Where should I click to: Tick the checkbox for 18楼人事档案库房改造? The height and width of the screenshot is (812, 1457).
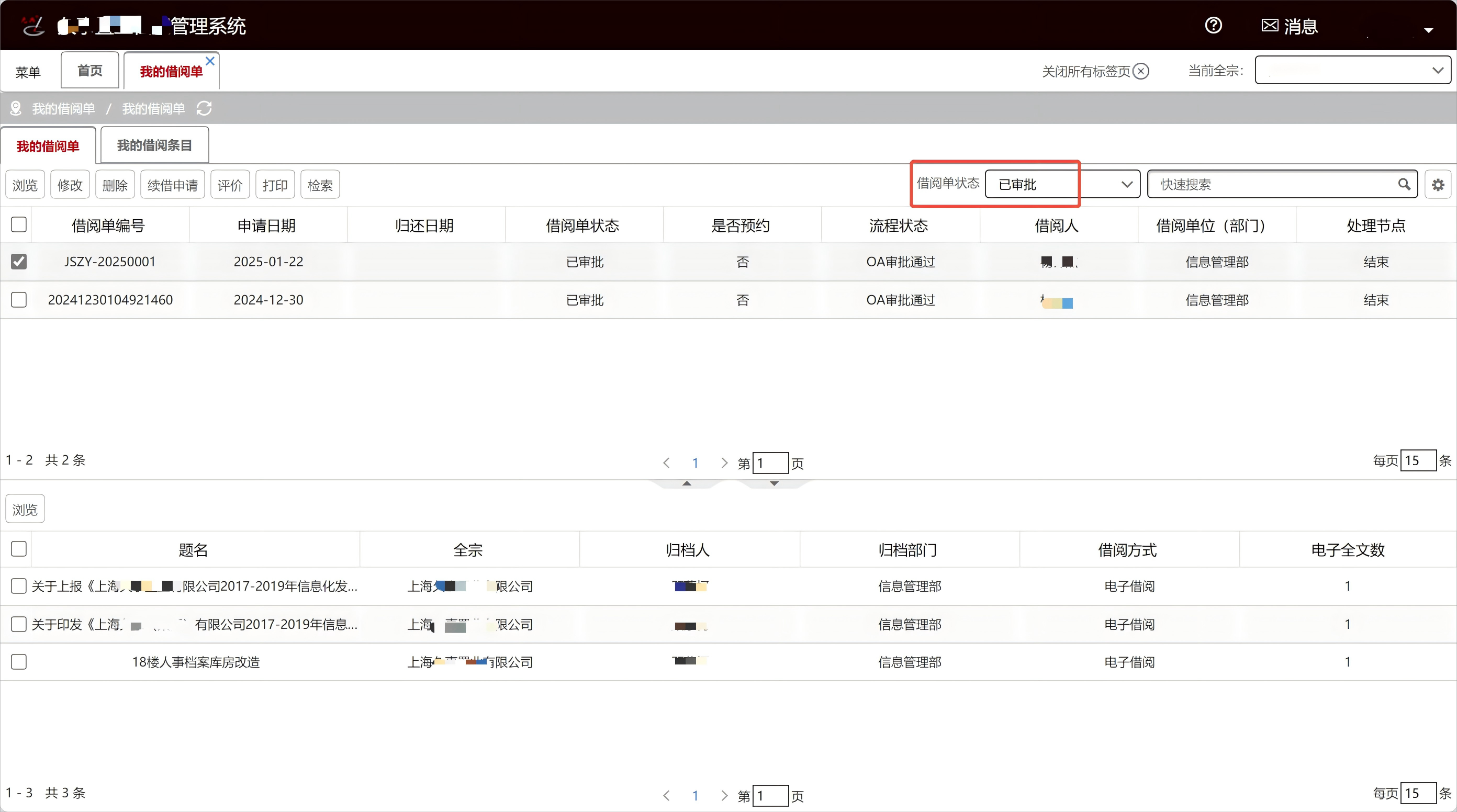coord(19,662)
